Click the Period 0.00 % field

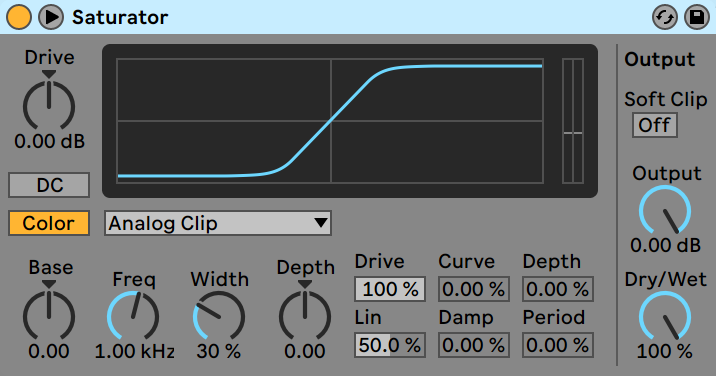tap(558, 345)
